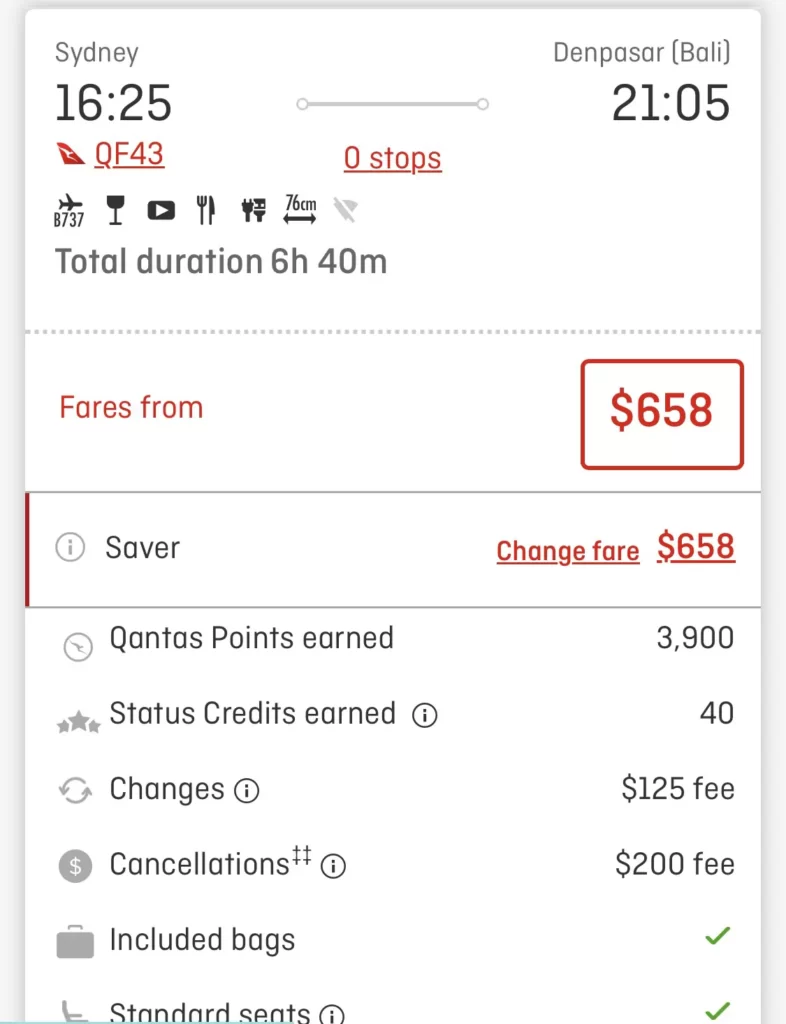The width and height of the screenshot is (786, 1024).
Task: Click the power outlet icon
Action: tap(254, 210)
